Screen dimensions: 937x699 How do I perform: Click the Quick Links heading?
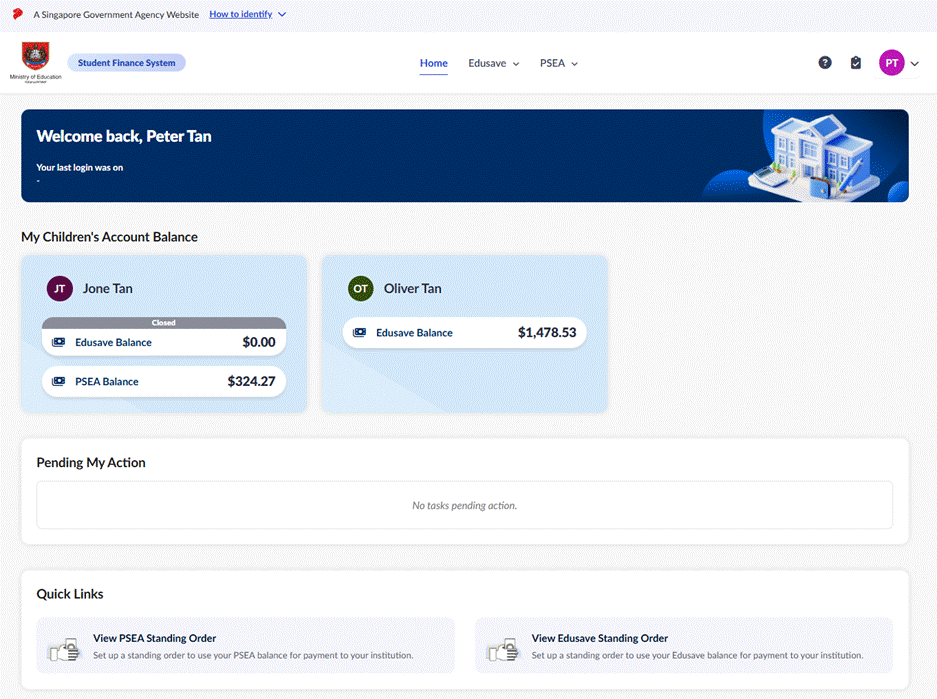point(70,594)
